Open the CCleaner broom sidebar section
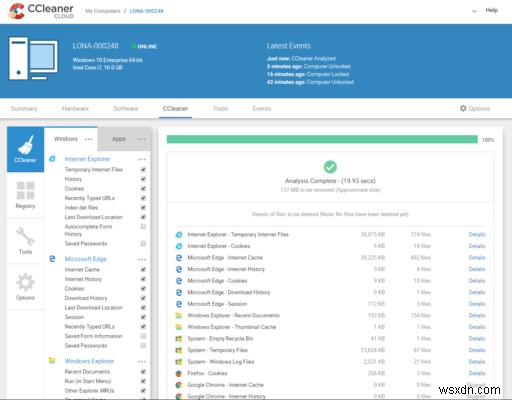Viewport: 512px width, 400px height. (x=25, y=149)
